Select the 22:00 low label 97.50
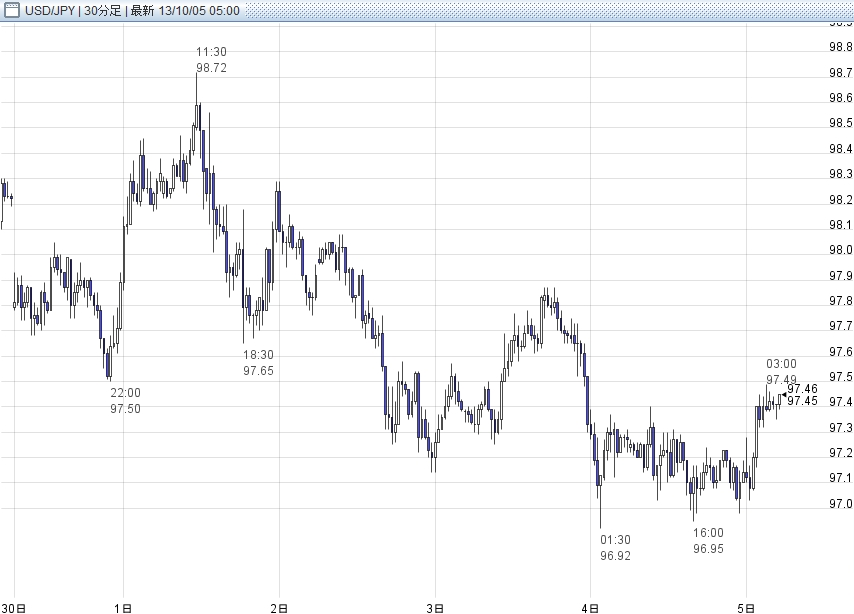The width and height of the screenshot is (854, 614). (x=125, y=401)
